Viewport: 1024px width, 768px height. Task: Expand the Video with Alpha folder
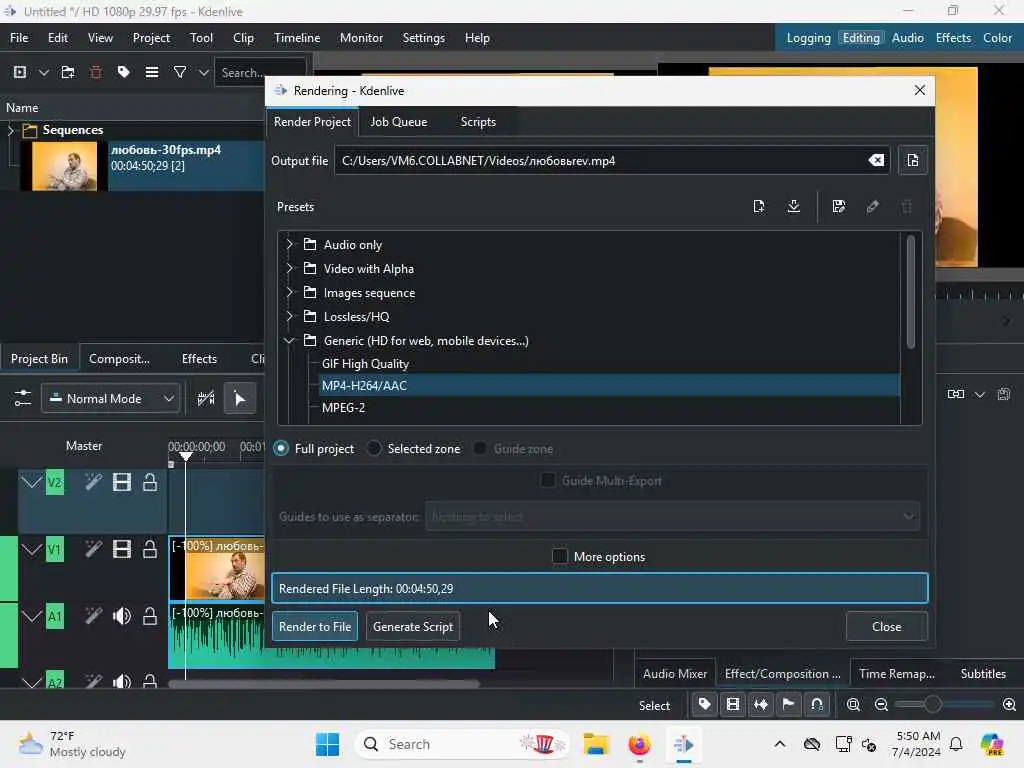click(x=289, y=268)
